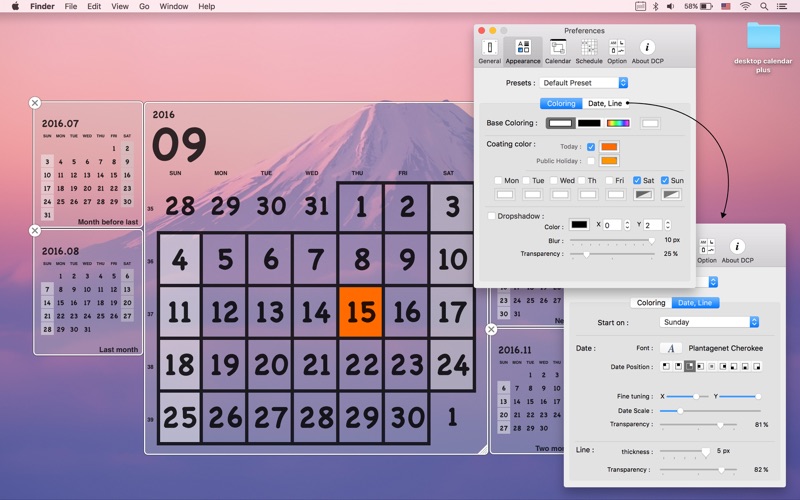Open the Sat gradient color well
This screenshot has width=800, height=500.
tap(643, 194)
